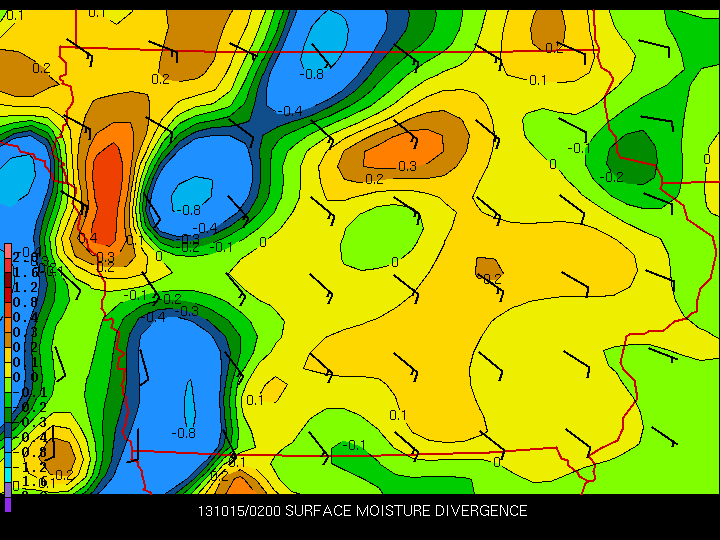This screenshot has width=720, height=540.
Task: Click the -0.8 label near bottom edge
Action: point(184,433)
